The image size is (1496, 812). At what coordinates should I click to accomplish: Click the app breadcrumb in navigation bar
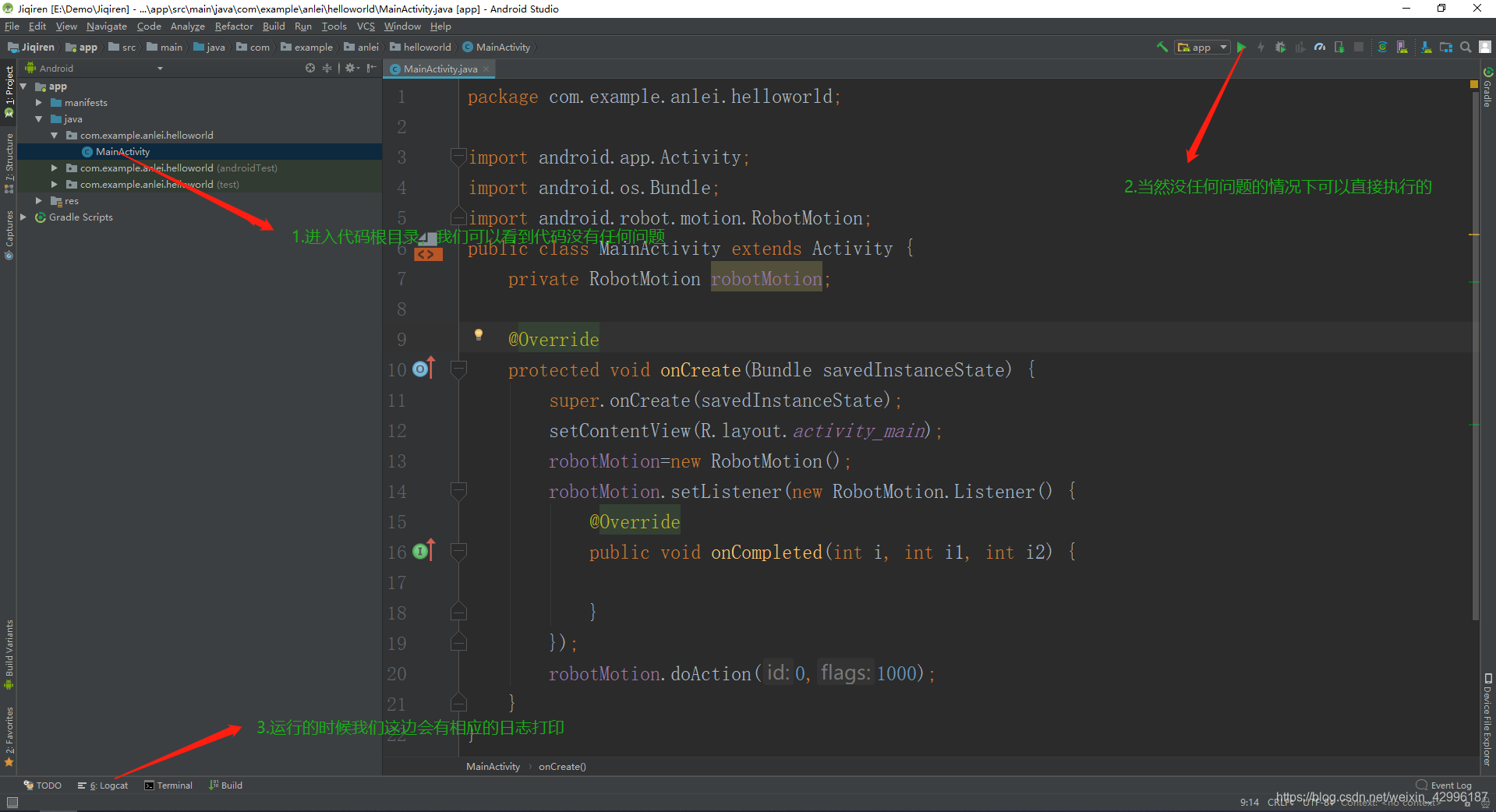click(x=82, y=48)
